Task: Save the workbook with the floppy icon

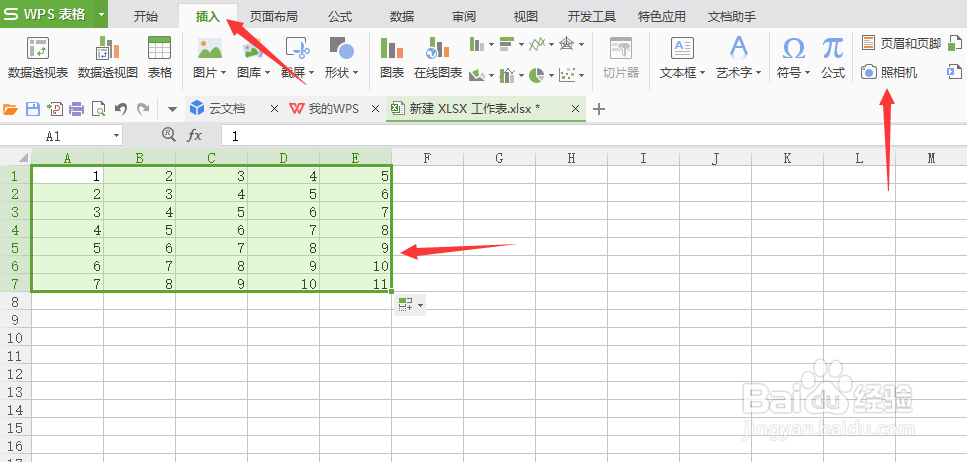Action: [x=33, y=110]
